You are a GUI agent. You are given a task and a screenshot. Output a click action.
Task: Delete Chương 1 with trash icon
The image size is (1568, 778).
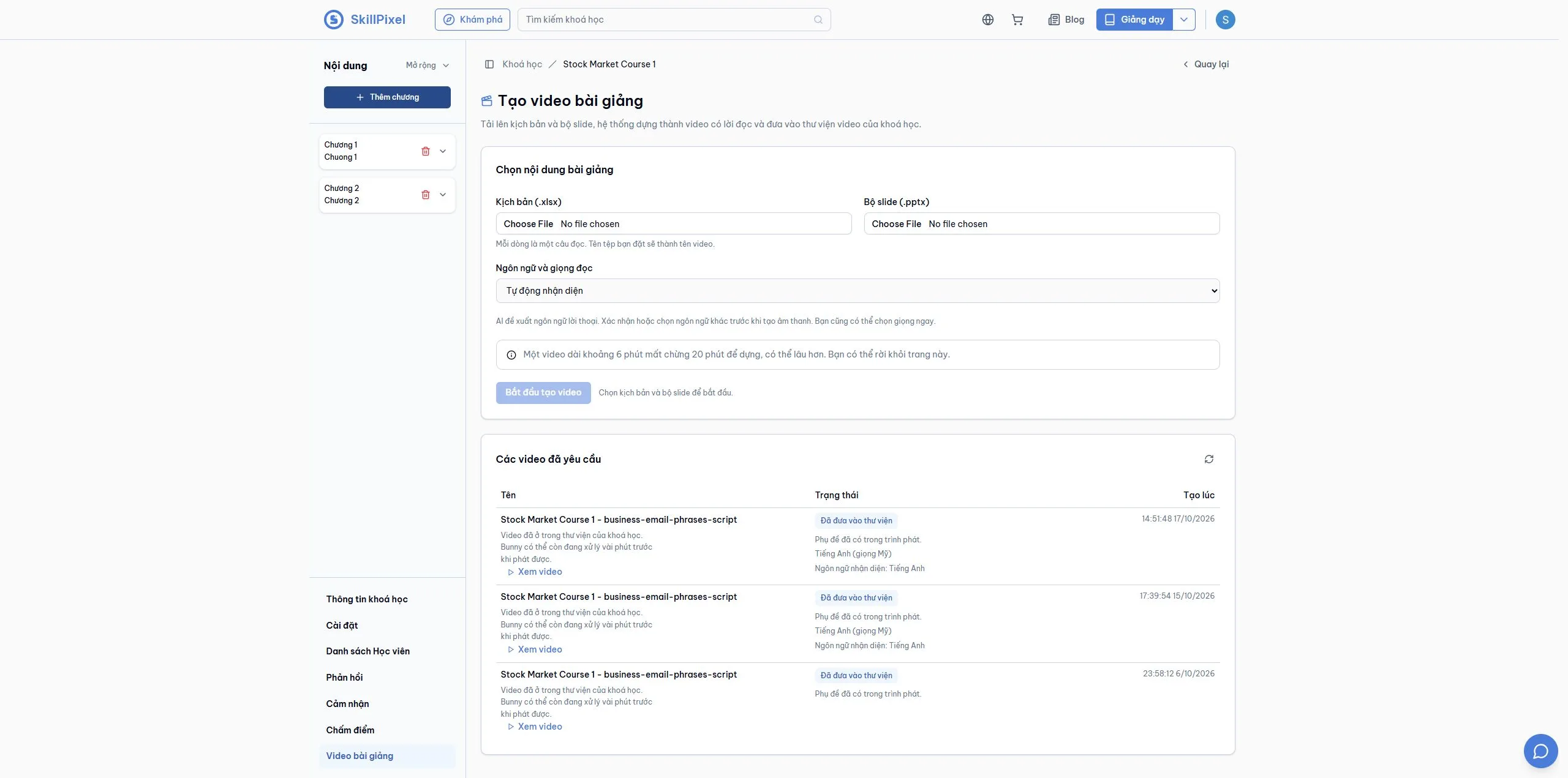(426, 151)
